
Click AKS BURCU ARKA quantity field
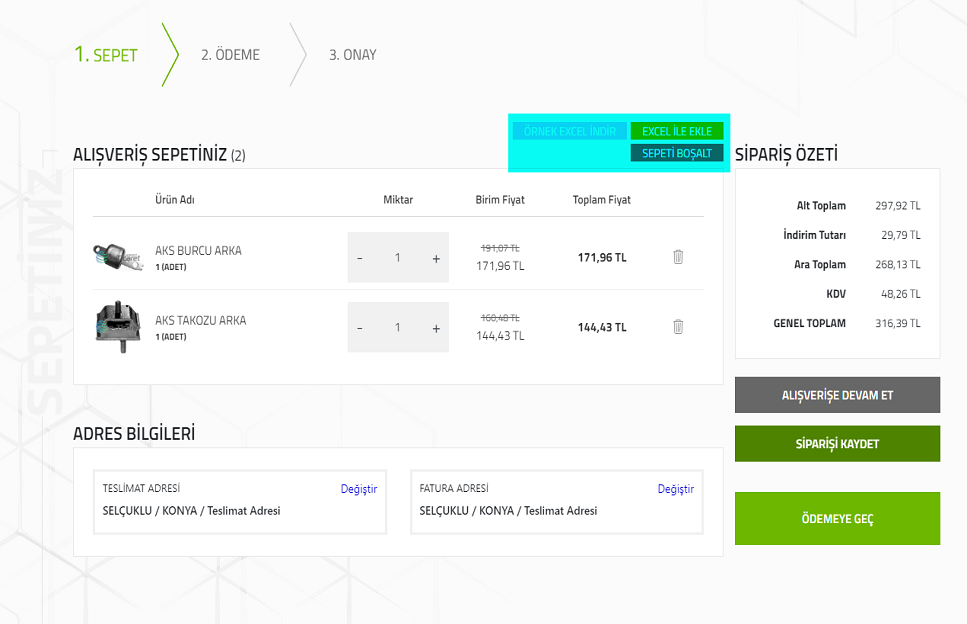(398, 258)
